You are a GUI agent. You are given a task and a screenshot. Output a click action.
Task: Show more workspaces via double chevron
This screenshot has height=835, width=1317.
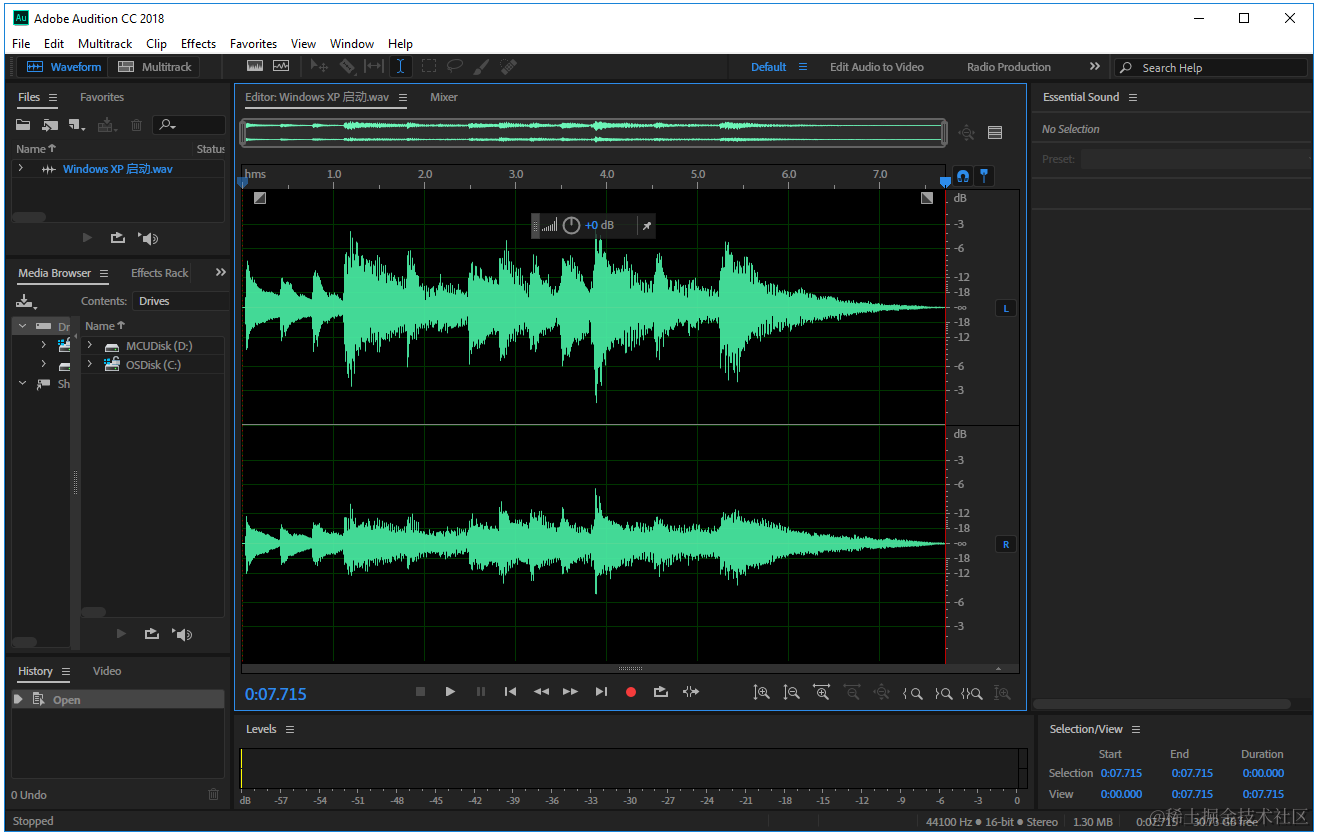(1095, 67)
